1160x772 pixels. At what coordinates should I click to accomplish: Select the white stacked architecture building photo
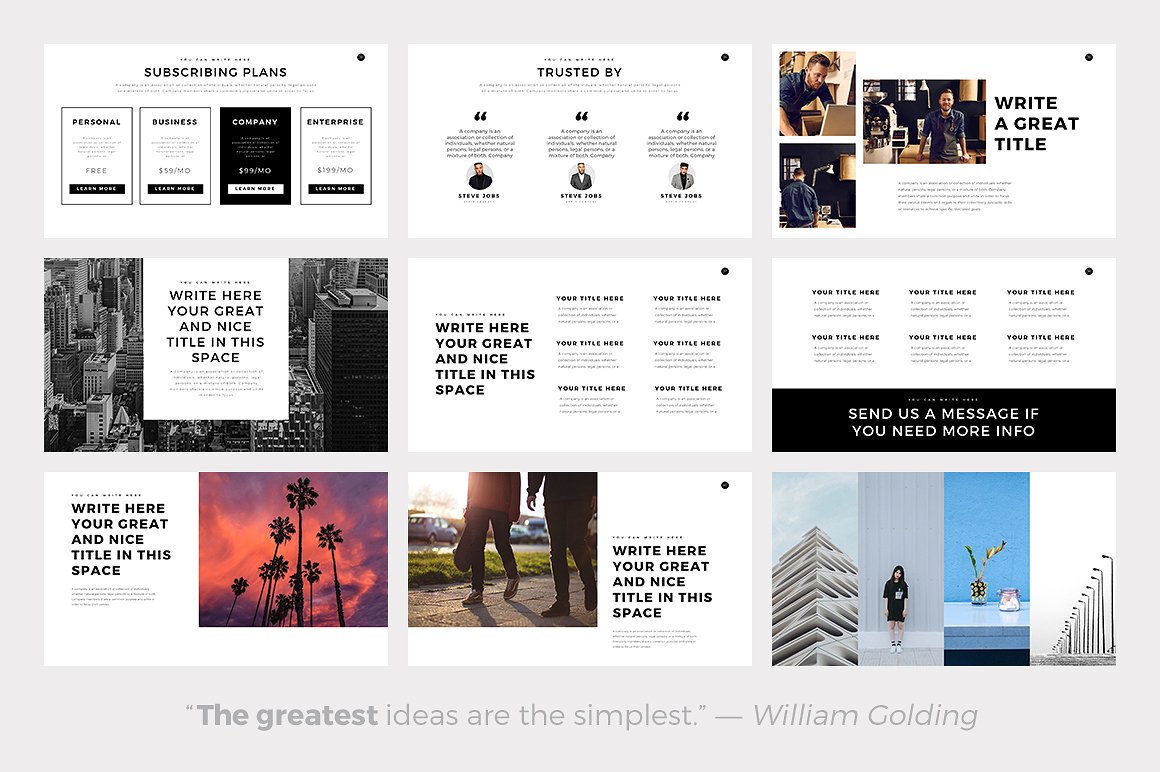click(814, 569)
